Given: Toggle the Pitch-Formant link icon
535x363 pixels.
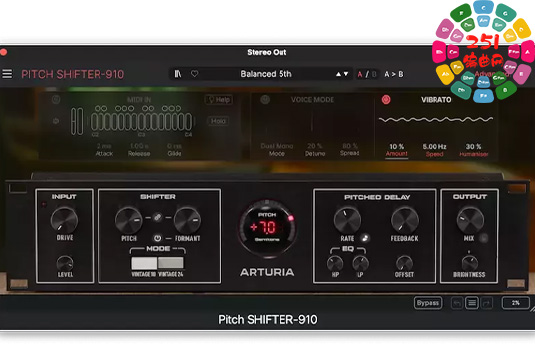Looking at the screenshot, I should pyautogui.click(x=158, y=217).
